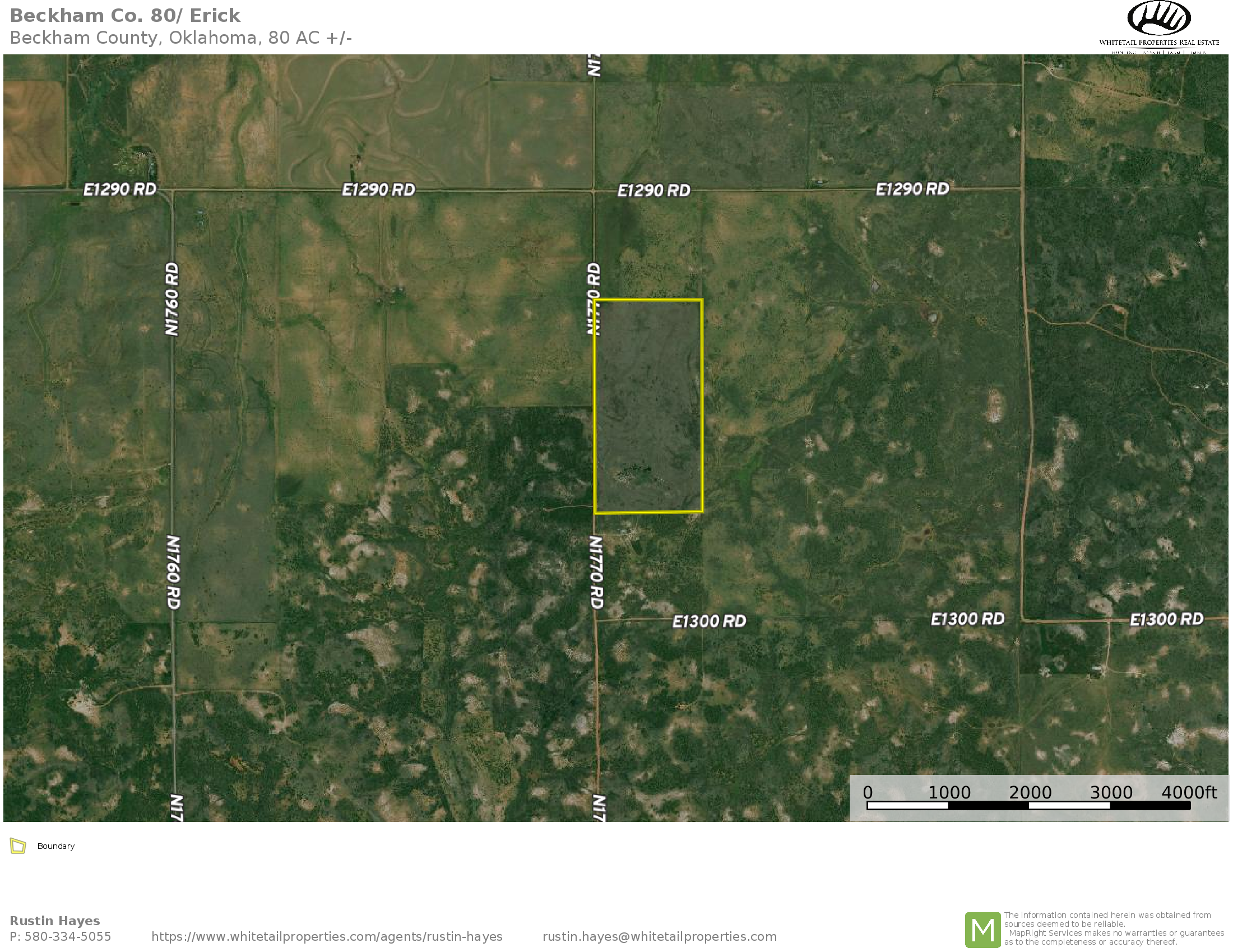Click the yellow Boundary legend icon
Screen dimensions: 1233x952
(x=18, y=846)
